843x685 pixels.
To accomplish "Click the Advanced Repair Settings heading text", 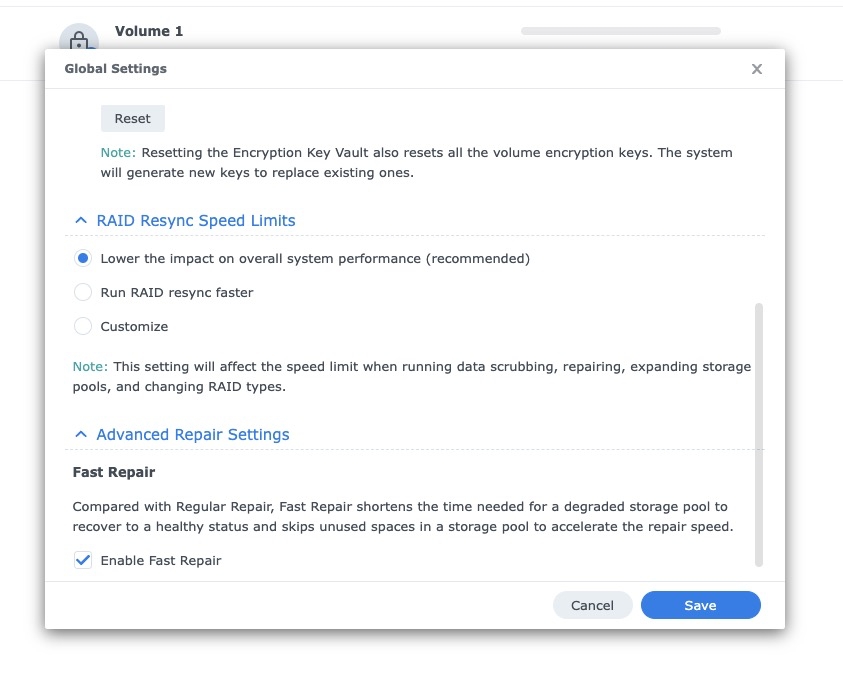I will 192,434.
